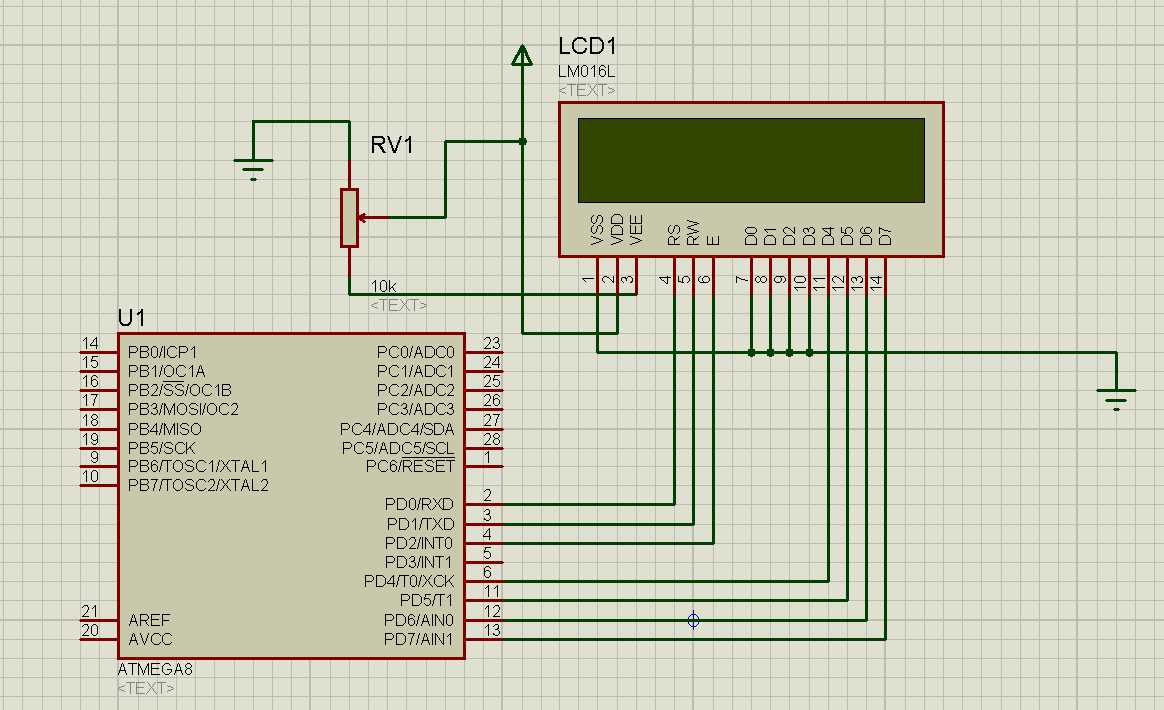Click the red wiper arrow on RV1

click(x=372, y=218)
